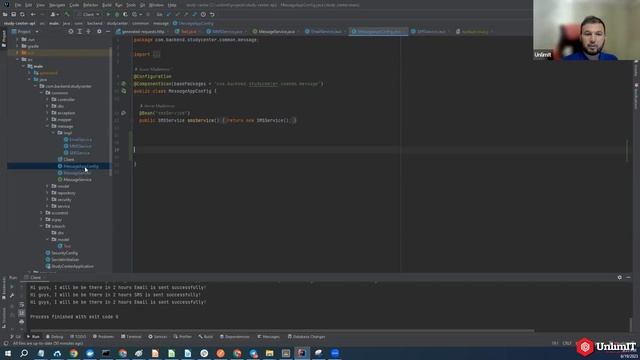Click IntelliJ IDEA icon in taskbar

302,353
